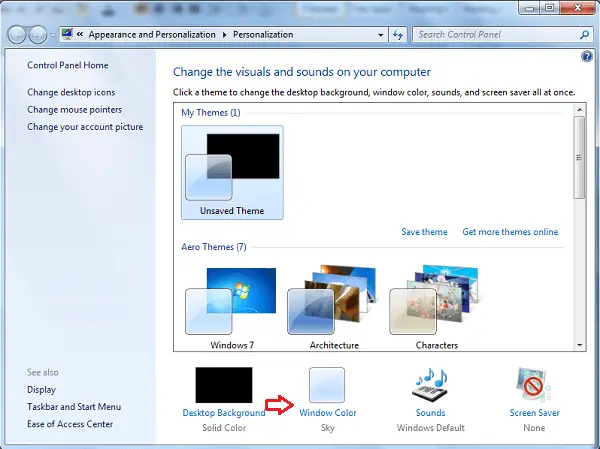Click the Personalization breadcrumb

click(x=263, y=34)
